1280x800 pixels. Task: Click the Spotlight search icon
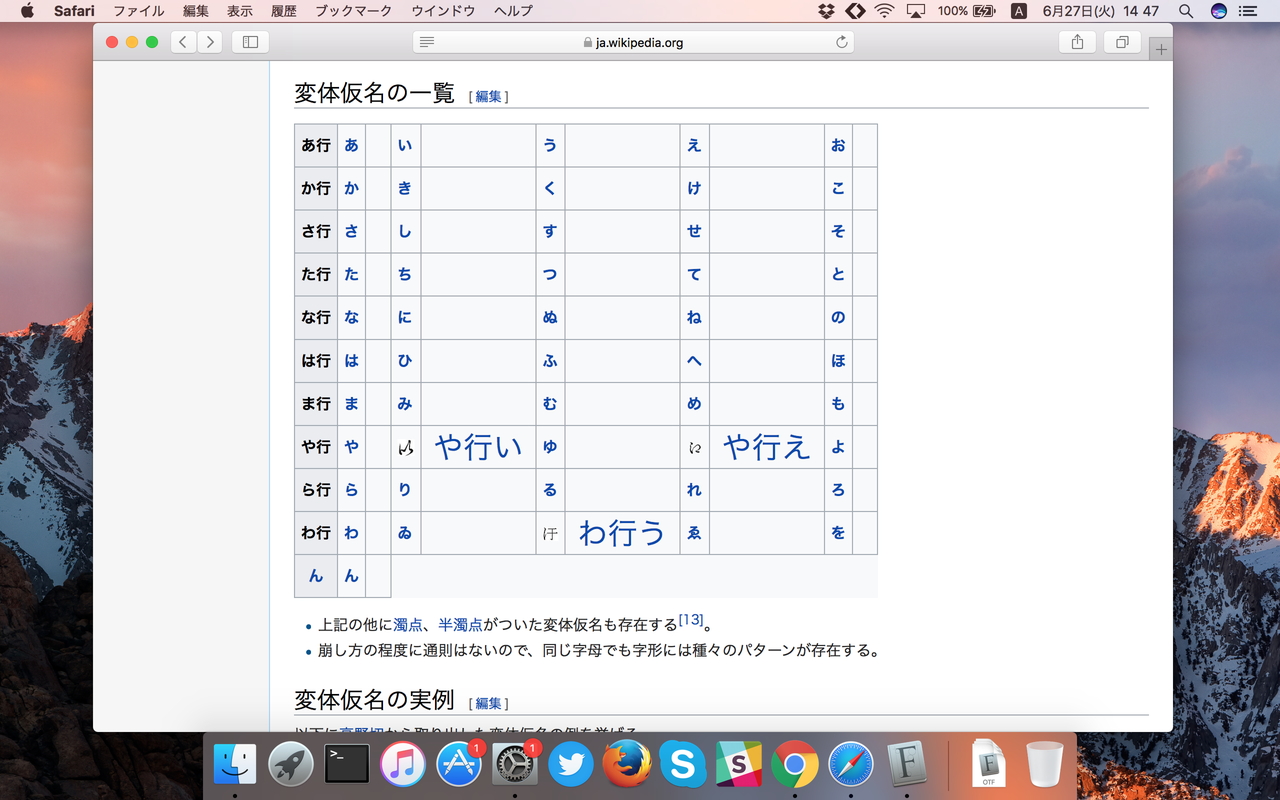1185,11
